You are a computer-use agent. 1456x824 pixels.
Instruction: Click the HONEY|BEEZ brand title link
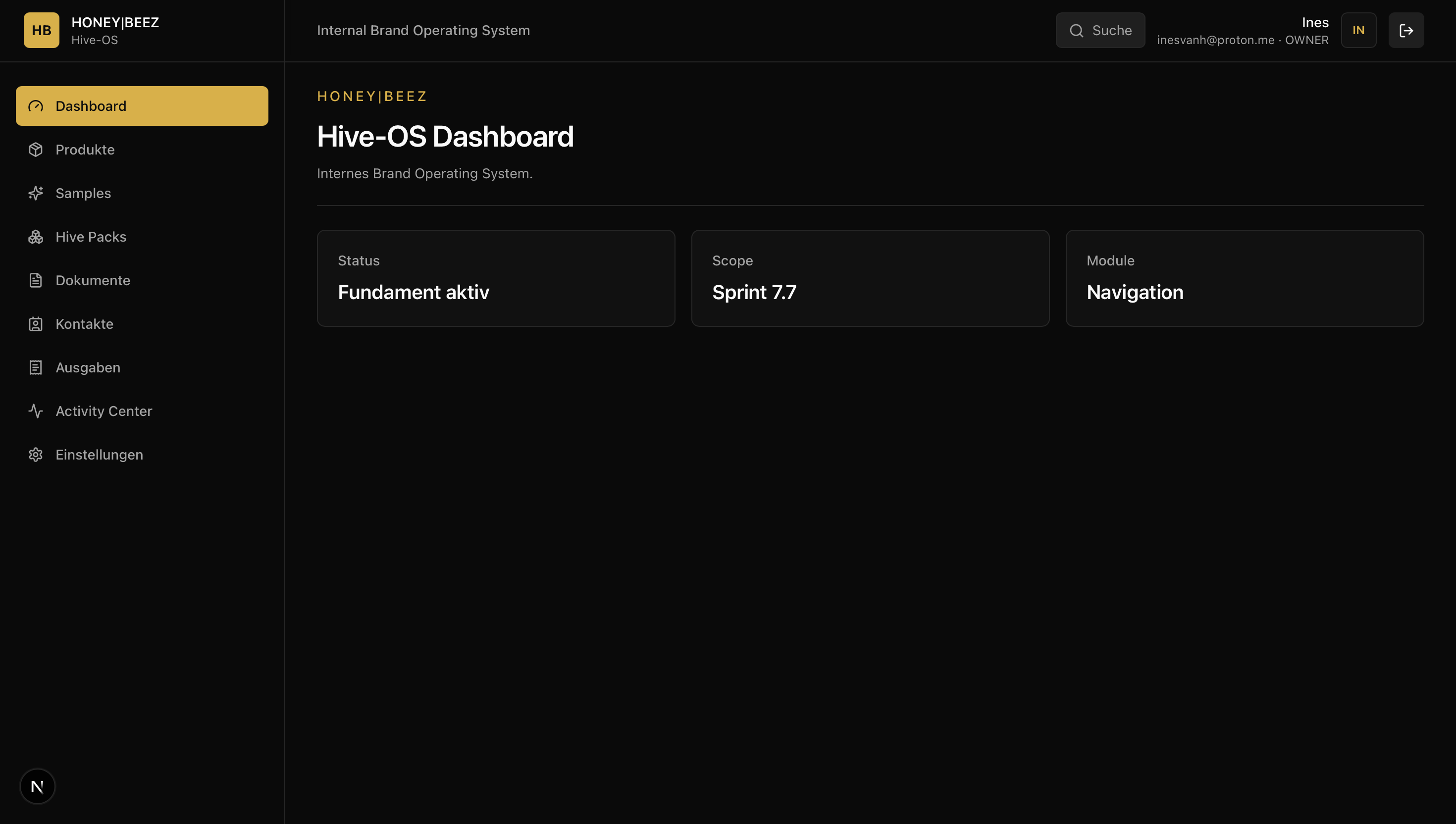point(115,22)
